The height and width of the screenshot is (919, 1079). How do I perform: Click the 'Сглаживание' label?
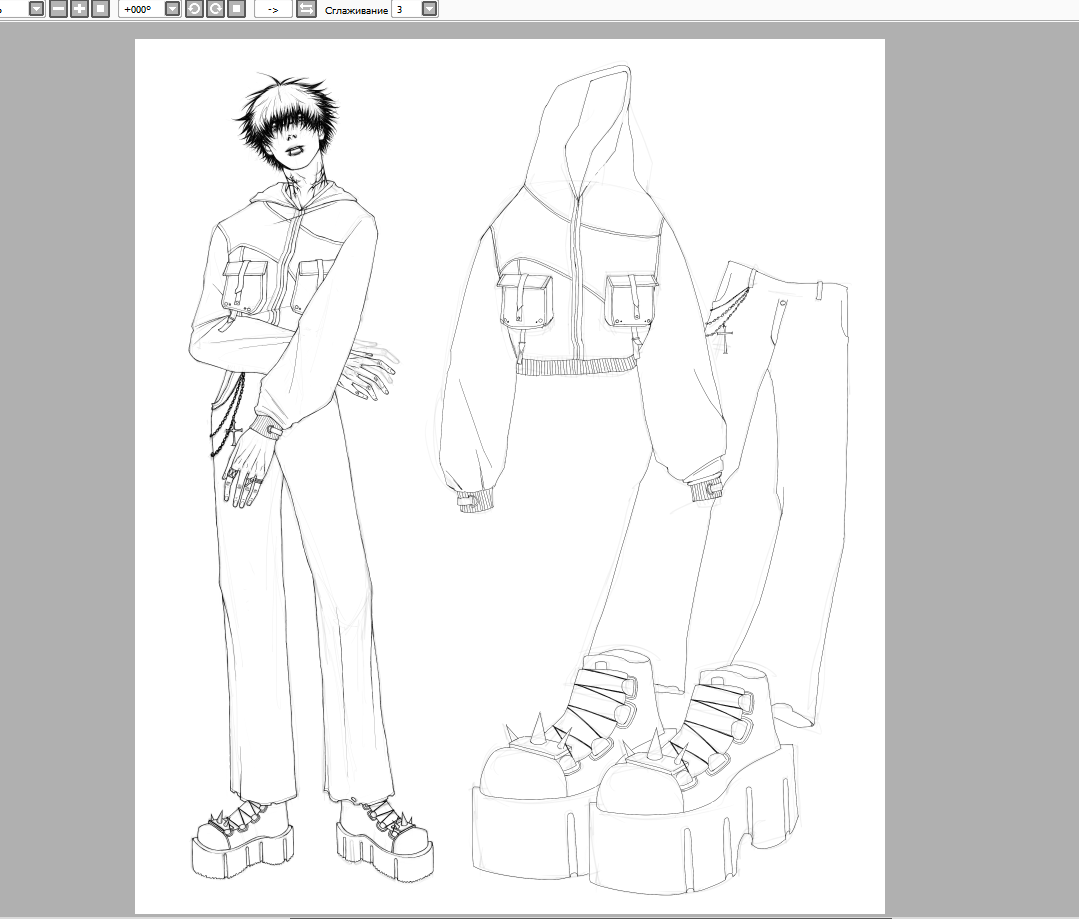click(x=356, y=10)
